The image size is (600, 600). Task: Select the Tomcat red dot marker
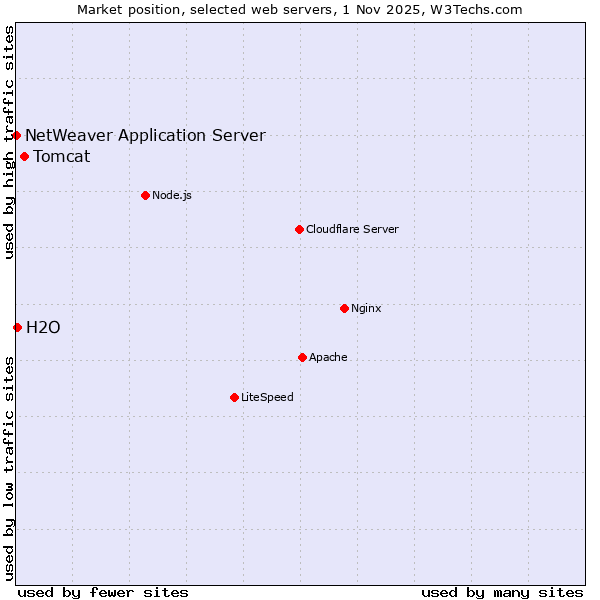[24, 156]
